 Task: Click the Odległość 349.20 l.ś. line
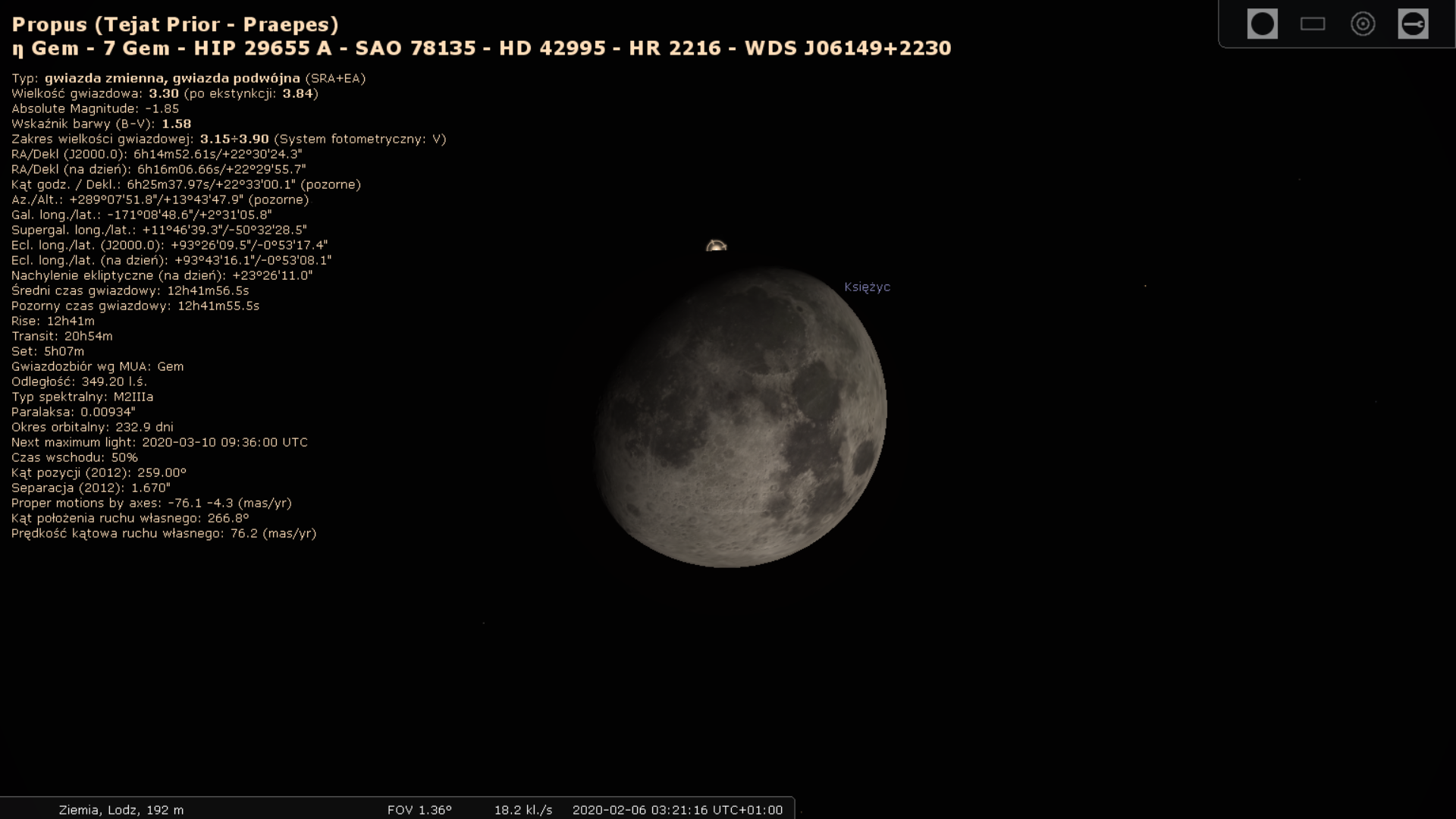click(x=79, y=381)
